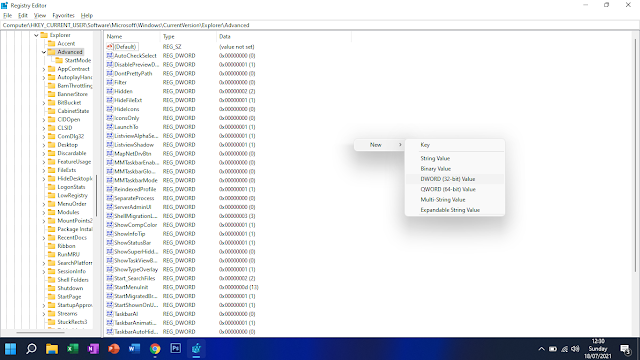
Task: Open Word from the taskbar
Action: click(134, 349)
